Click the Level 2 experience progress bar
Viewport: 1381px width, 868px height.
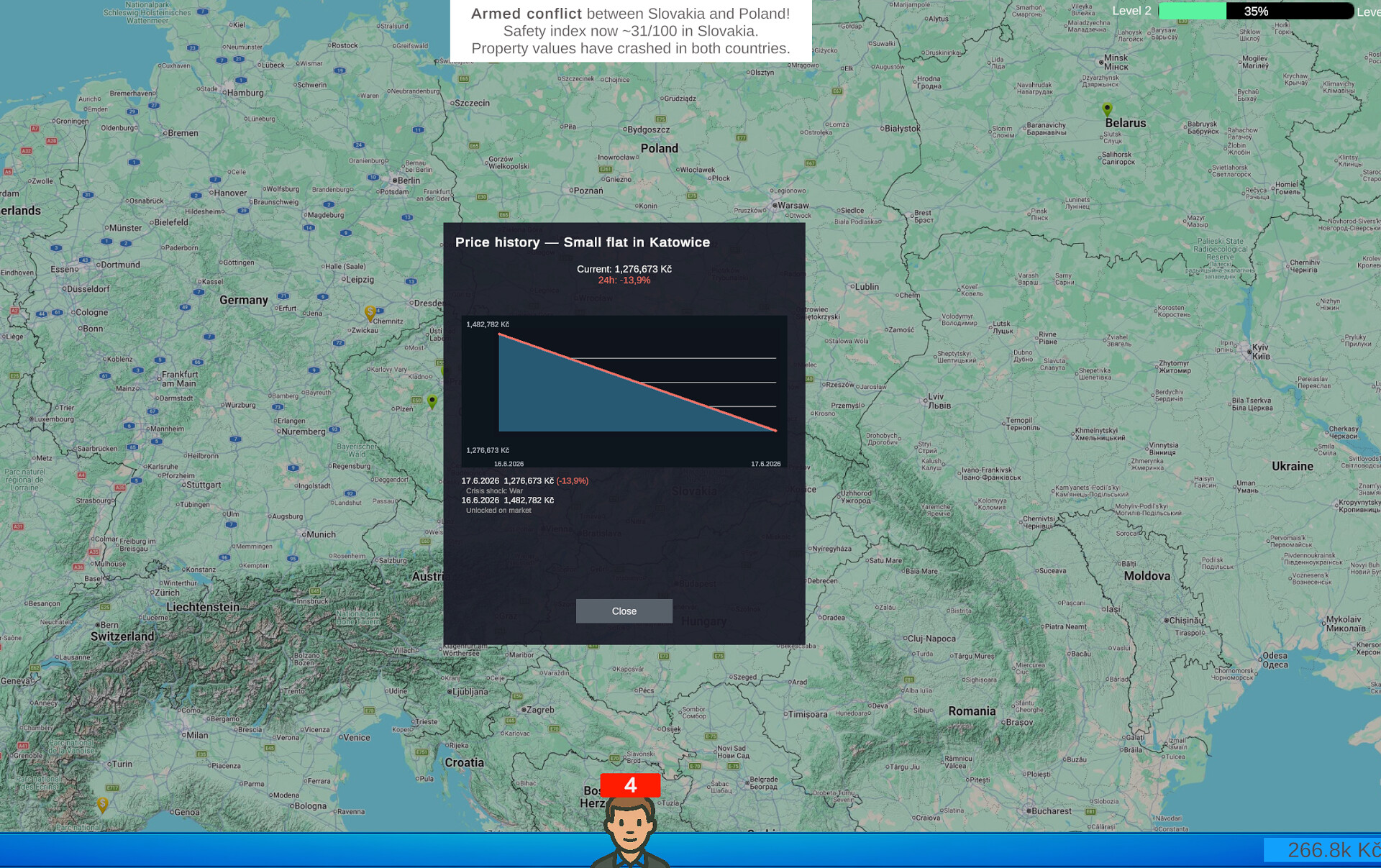(1256, 11)
